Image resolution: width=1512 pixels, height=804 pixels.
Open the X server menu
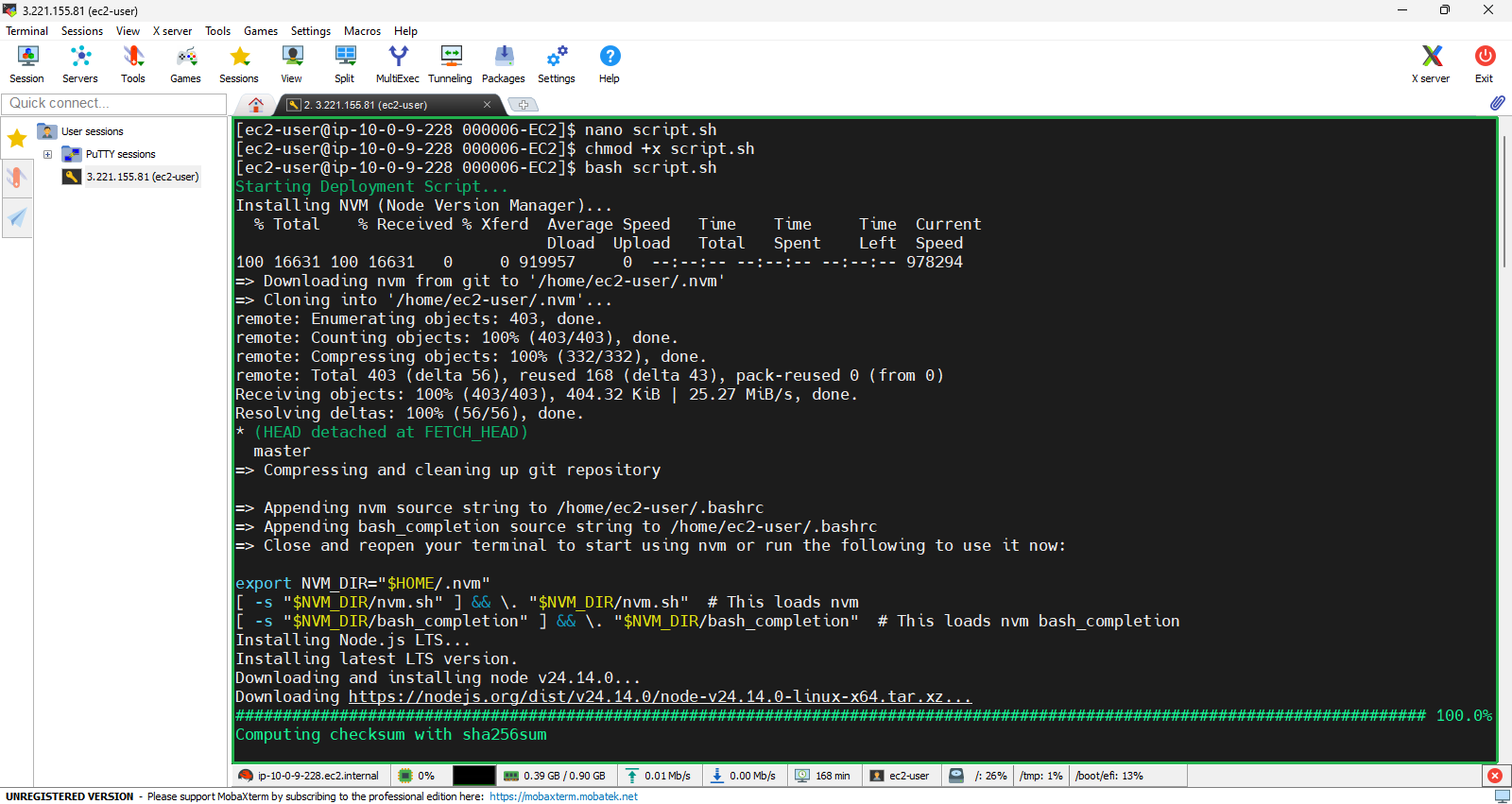click(172, 31)
